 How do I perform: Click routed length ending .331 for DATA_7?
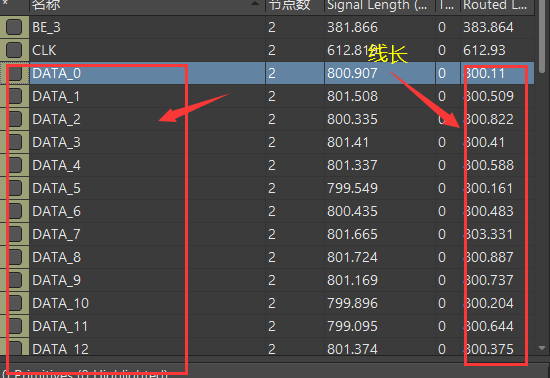pos(488,234)
